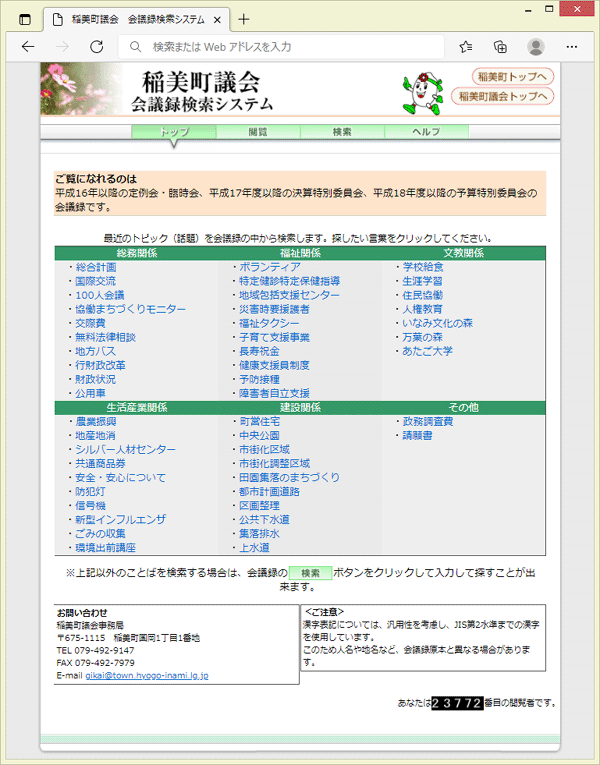Screen dimensions: 600x765
Task: Go to 稲美町議会トップへ button
Action: click(503, 96)
